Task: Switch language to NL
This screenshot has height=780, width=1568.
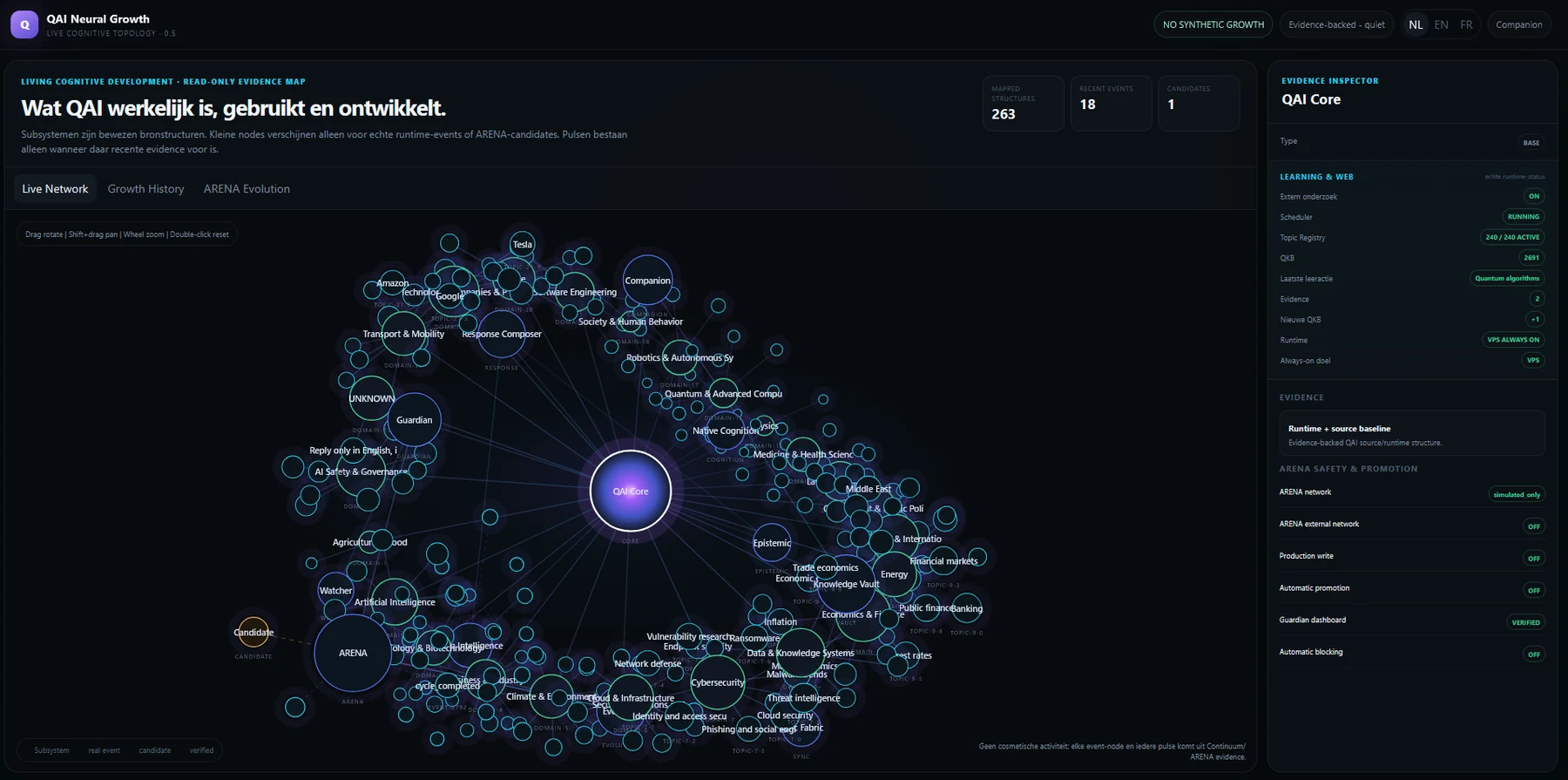Action: 1416,24
